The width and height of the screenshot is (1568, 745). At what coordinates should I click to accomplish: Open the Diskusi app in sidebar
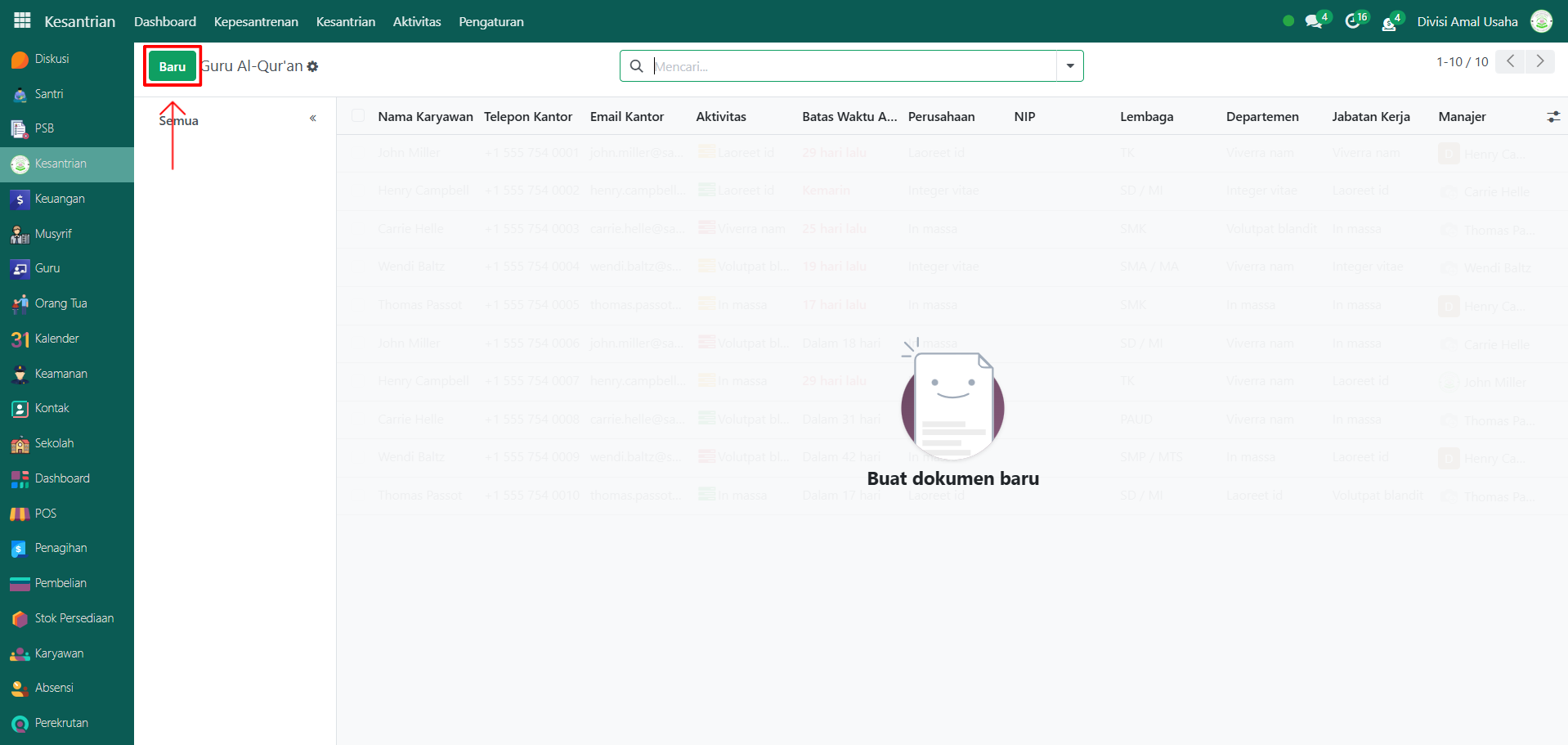[52, 59]
